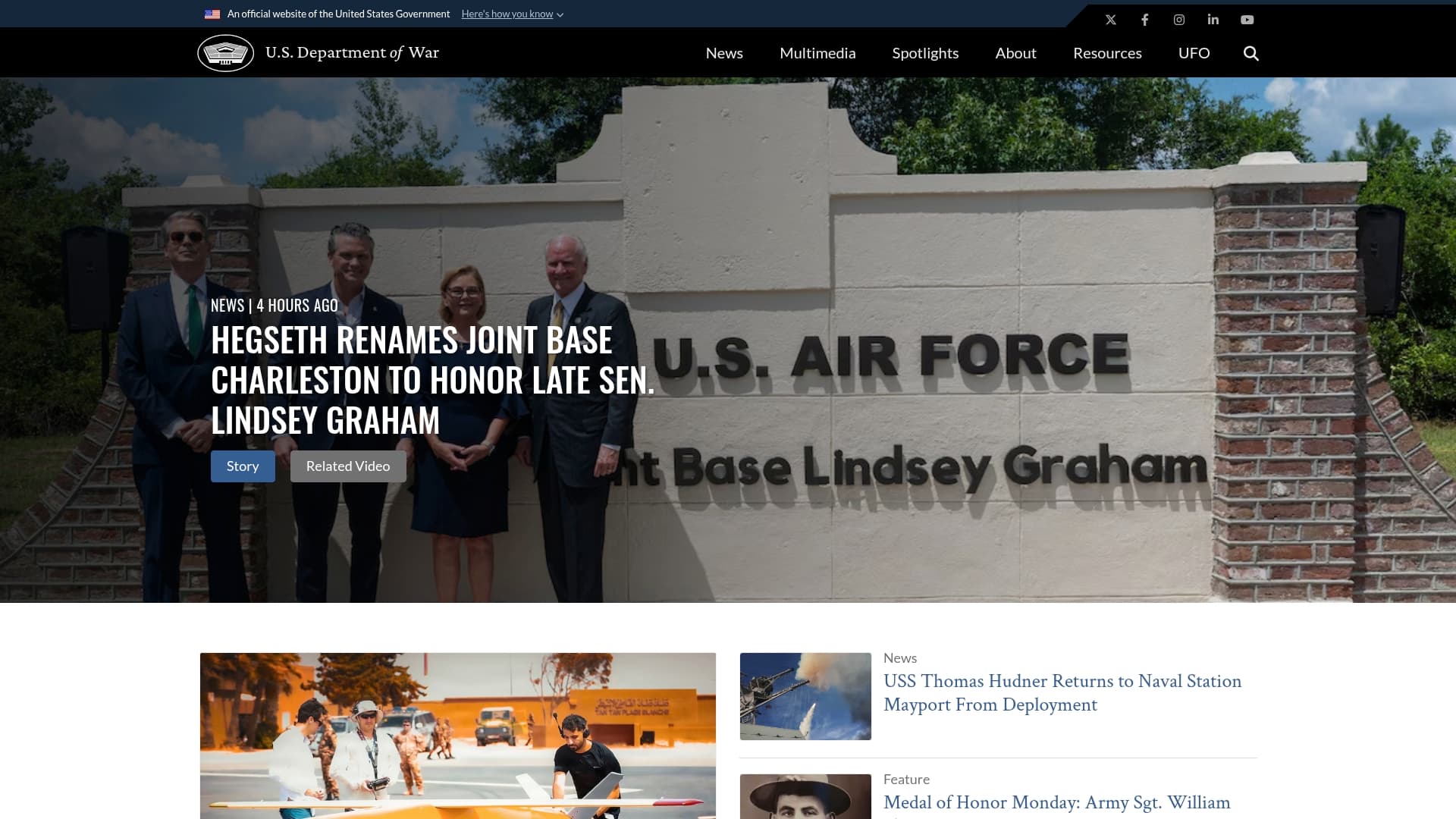Open the YouTube social link

tap(1247, 20)
